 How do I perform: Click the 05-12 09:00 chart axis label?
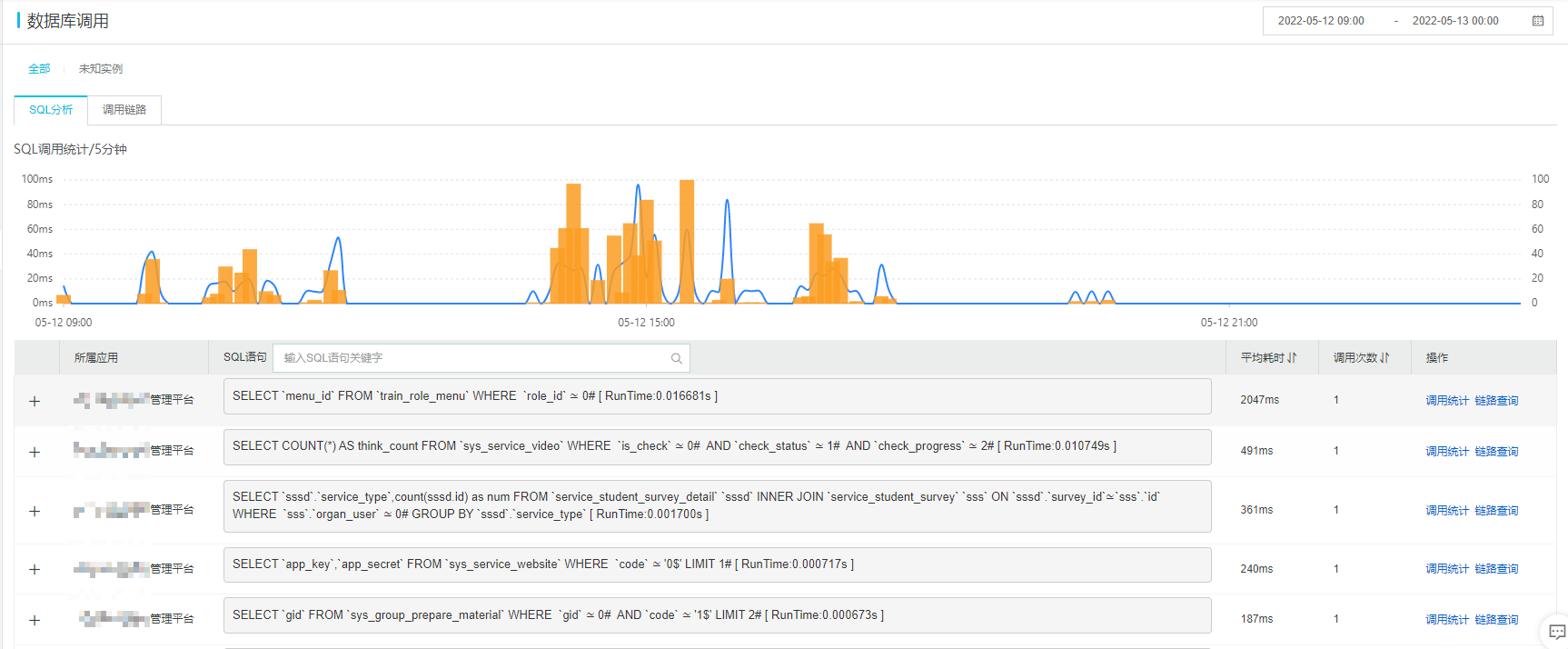click(x=64, y=323)
